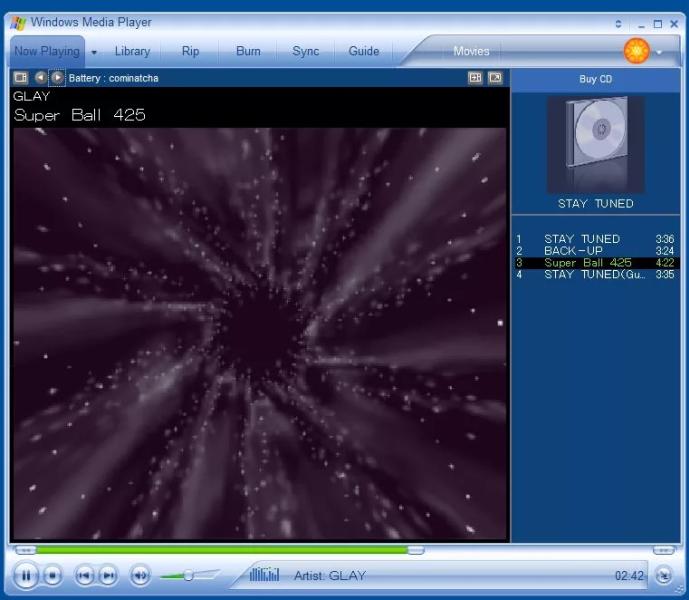Click the STAY TUNED album title text
The image size is (689, 600).
[x=595, y=204]
